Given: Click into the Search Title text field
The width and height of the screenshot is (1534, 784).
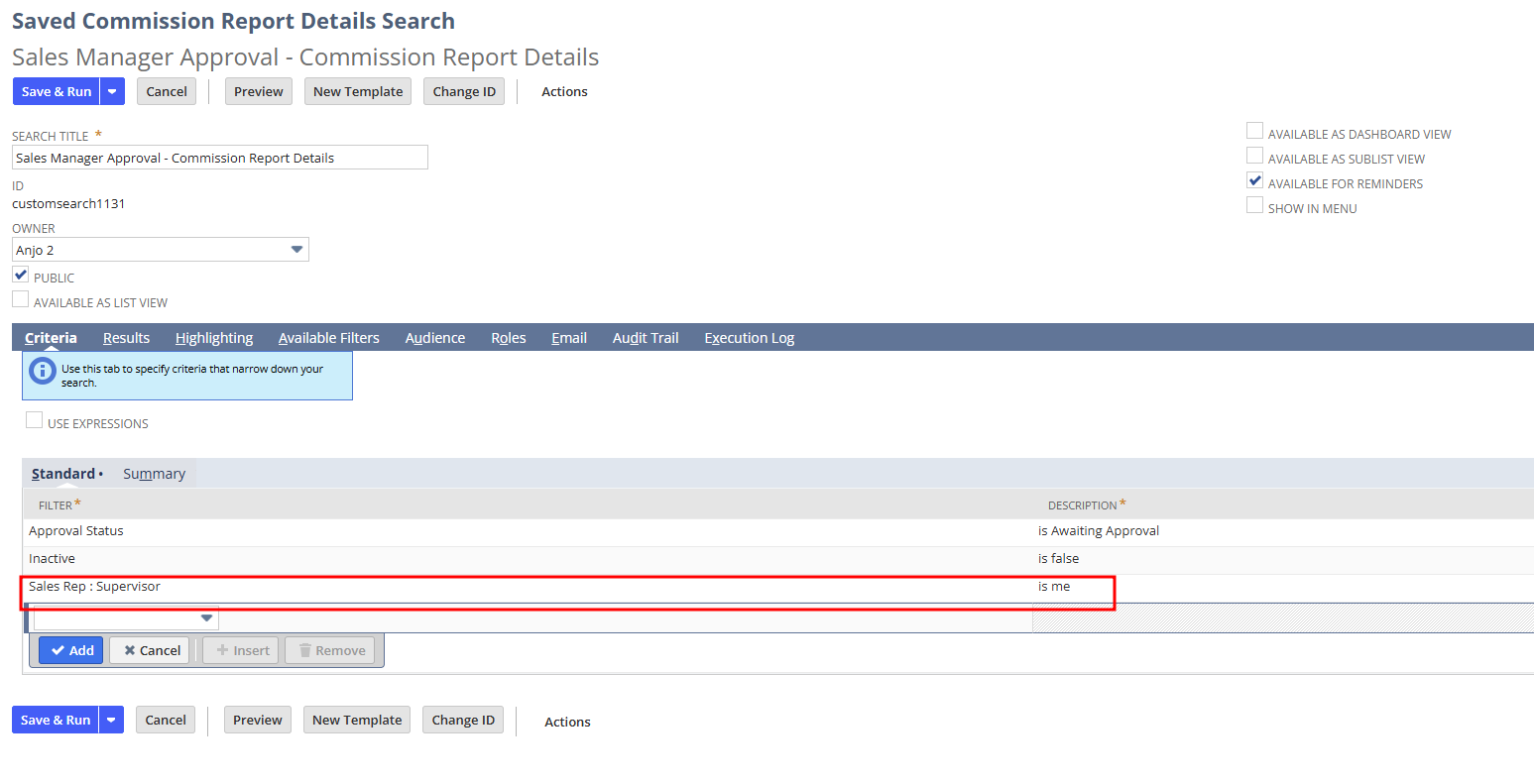Looking at the screenshot, I should 219,158.
